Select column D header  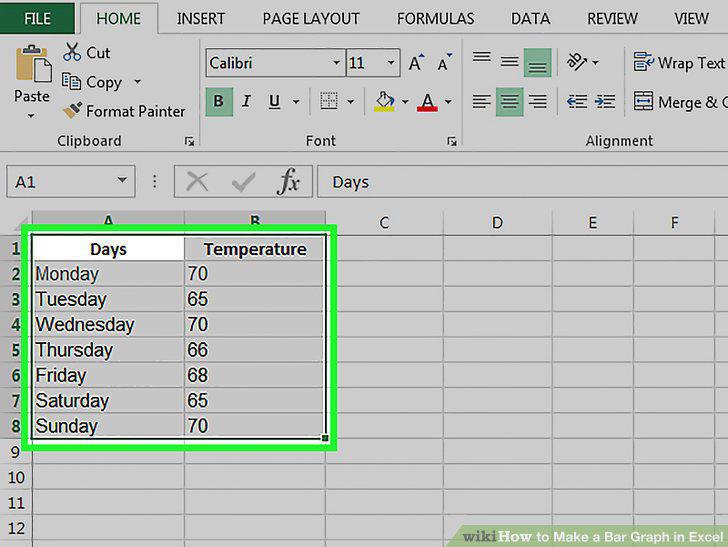pos(497,223)
